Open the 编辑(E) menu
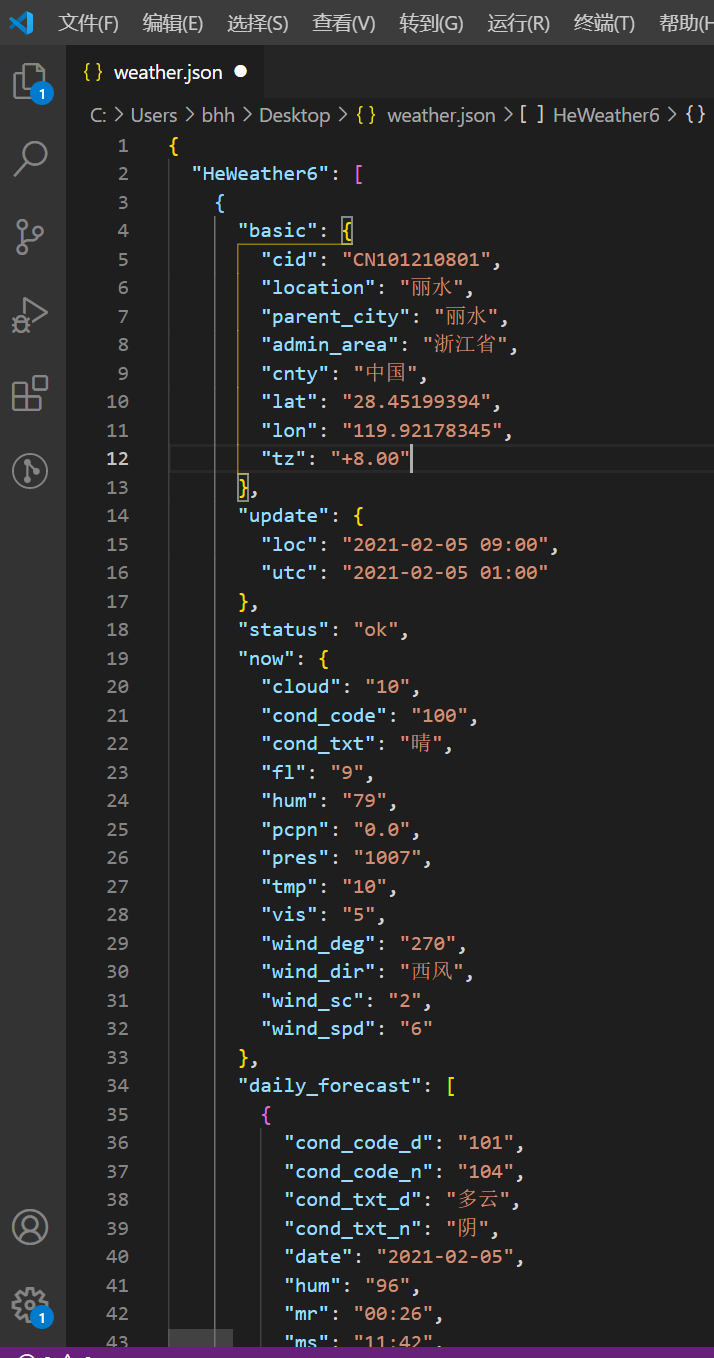Image resolution: width=714 pixels, height=1358 pixels. [x=172, y=23]
